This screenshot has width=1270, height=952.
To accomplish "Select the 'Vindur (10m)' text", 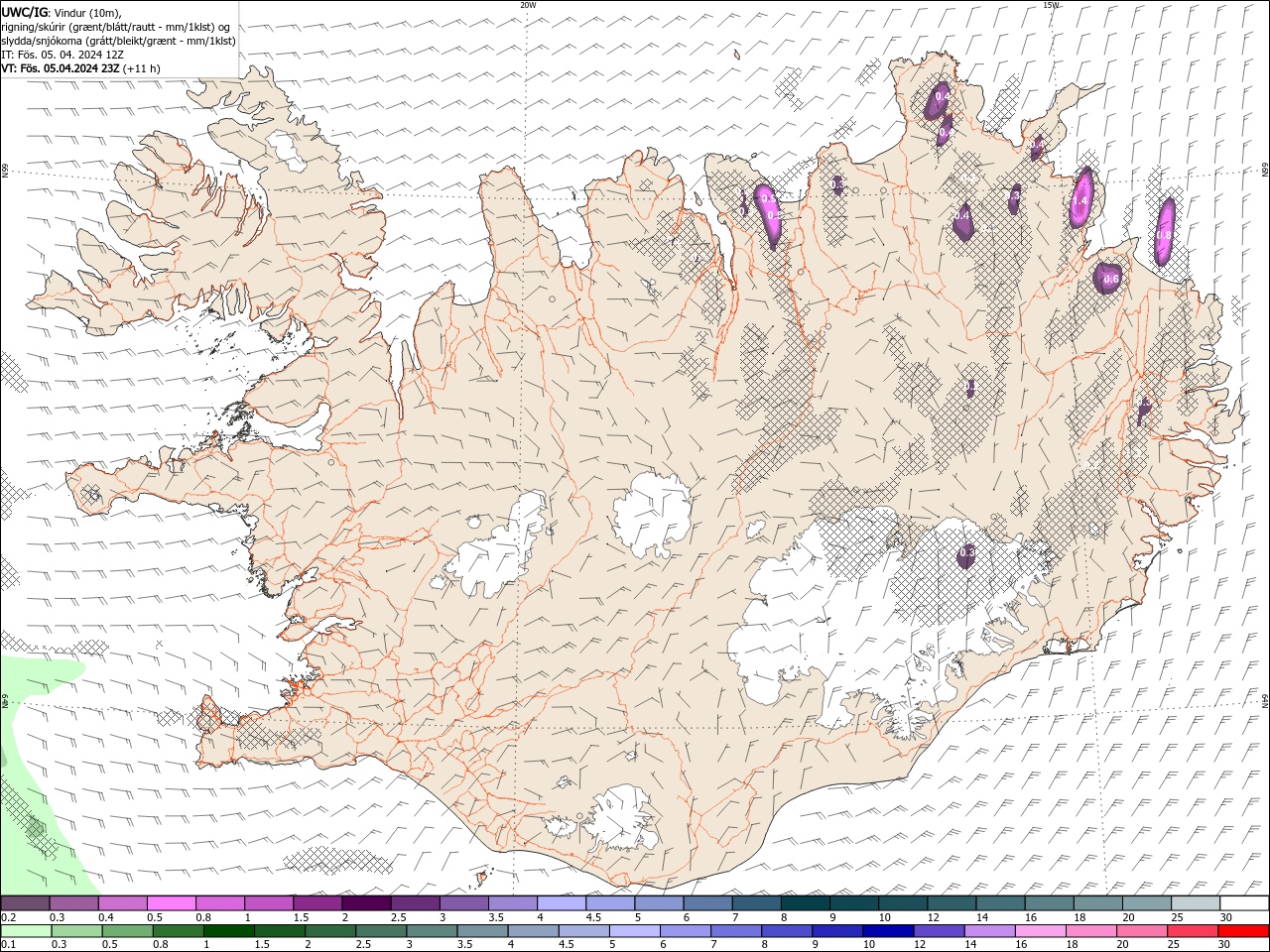I will click(x=87, y=13).
